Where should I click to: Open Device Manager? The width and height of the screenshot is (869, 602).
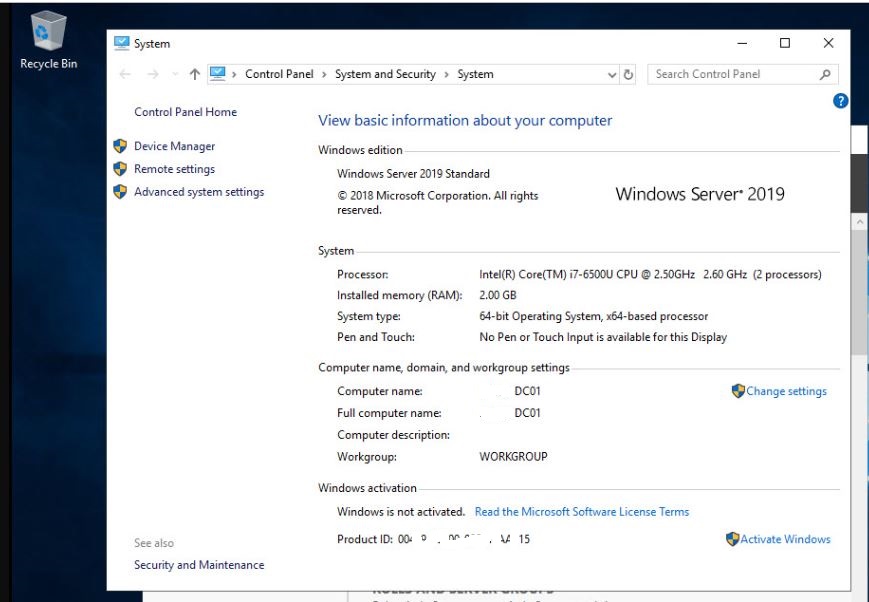[x=175, y=146]
